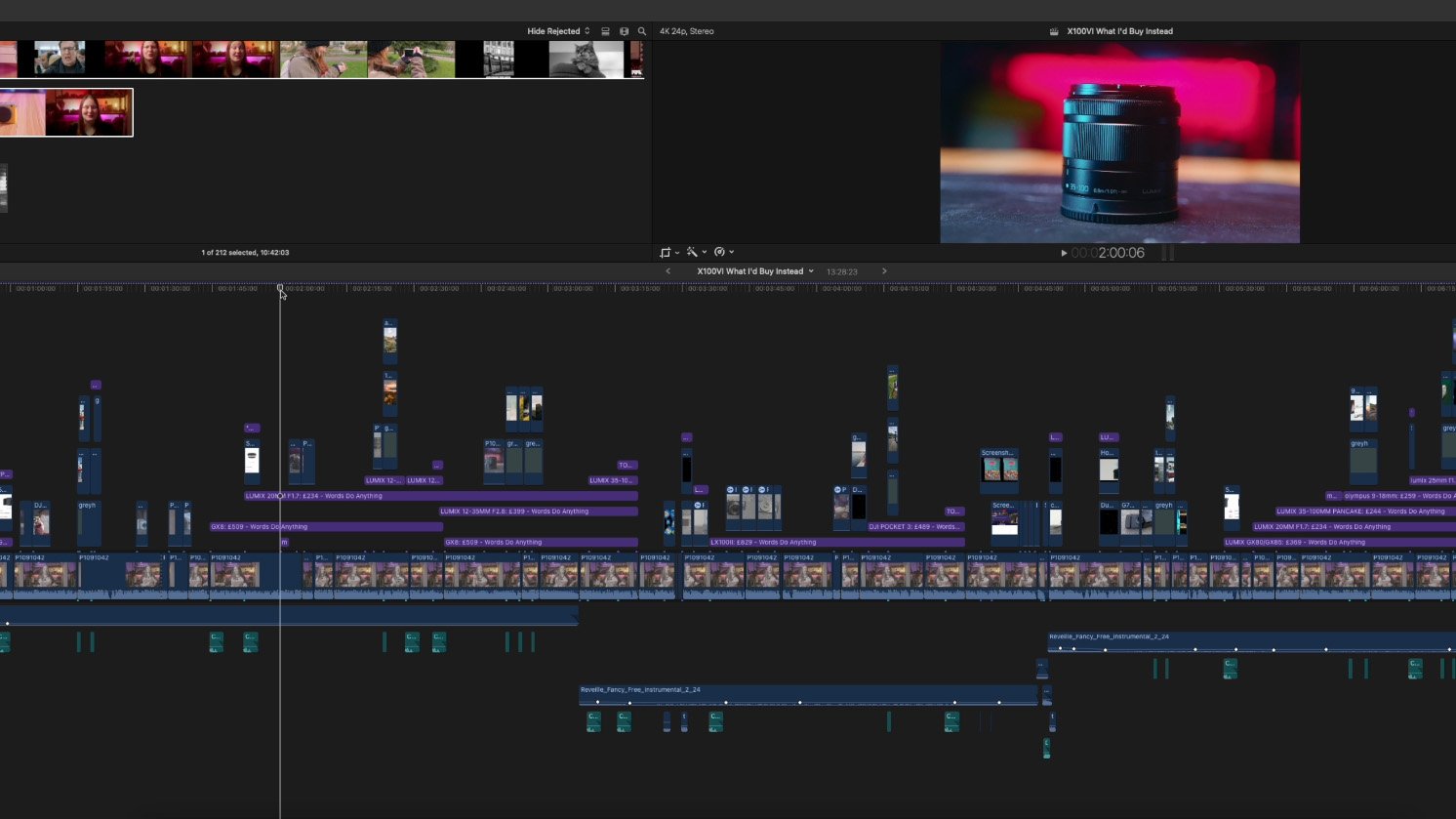
Task: Click the 2:00:06 timecode display
Action: pyautogui.click(x=1108, y=253)
